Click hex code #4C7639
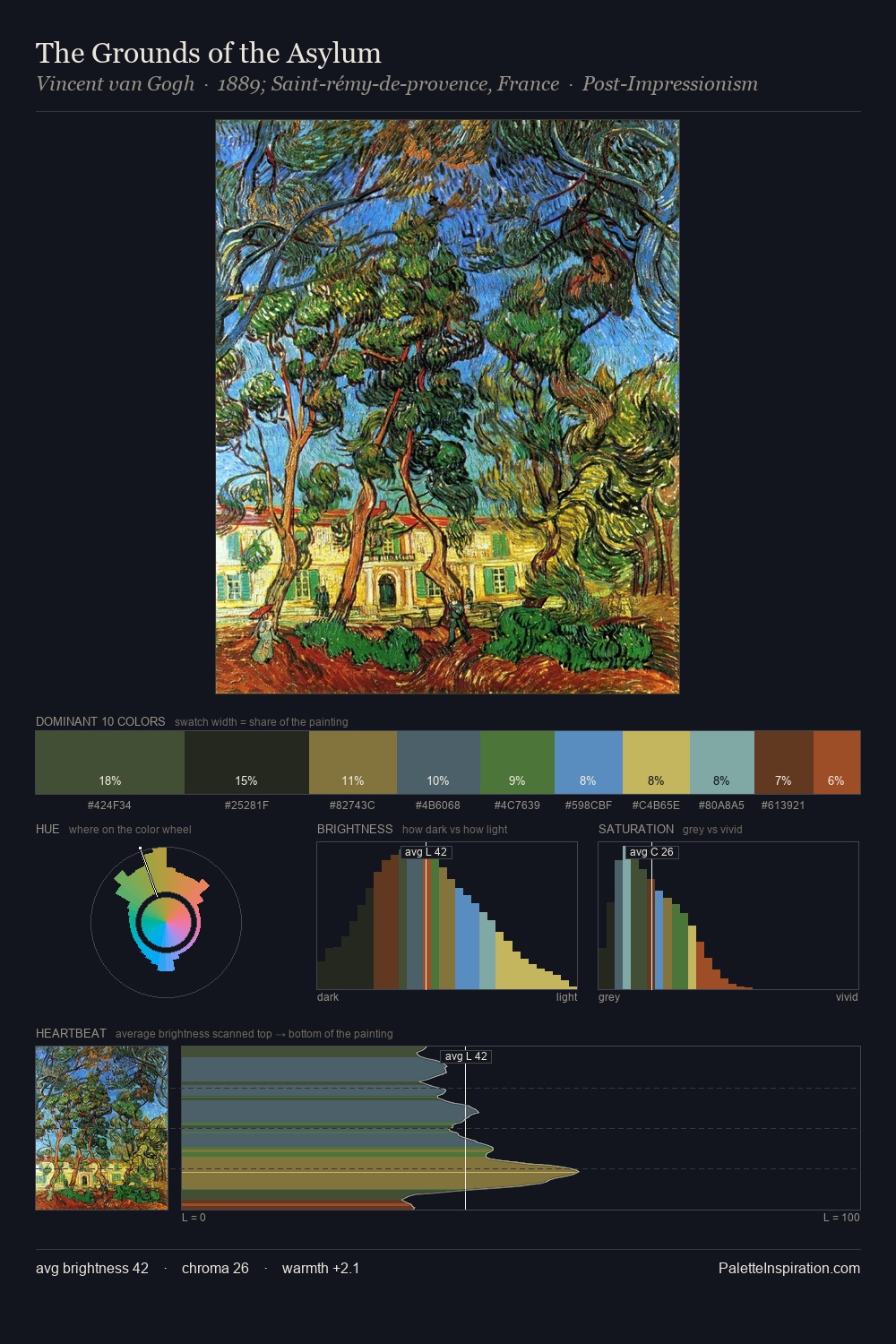This screenshot has width=896, height=1344. 517,806
